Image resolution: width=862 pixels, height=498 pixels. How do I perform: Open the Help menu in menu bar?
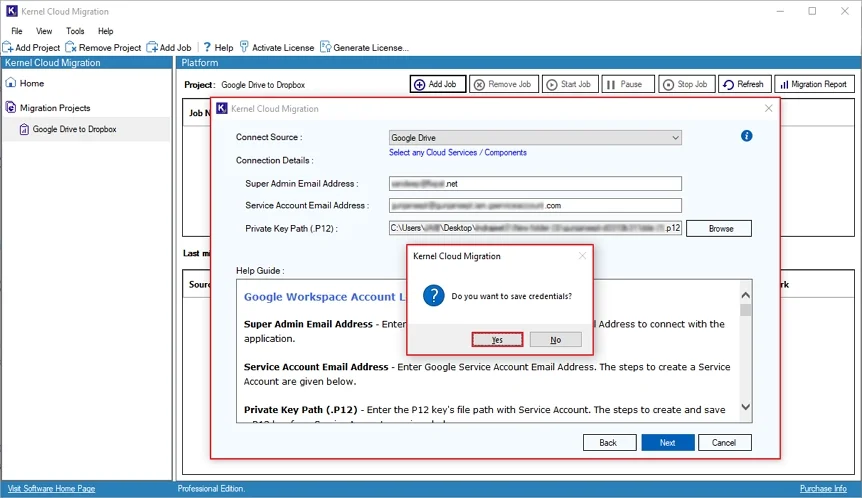(106, 31)
